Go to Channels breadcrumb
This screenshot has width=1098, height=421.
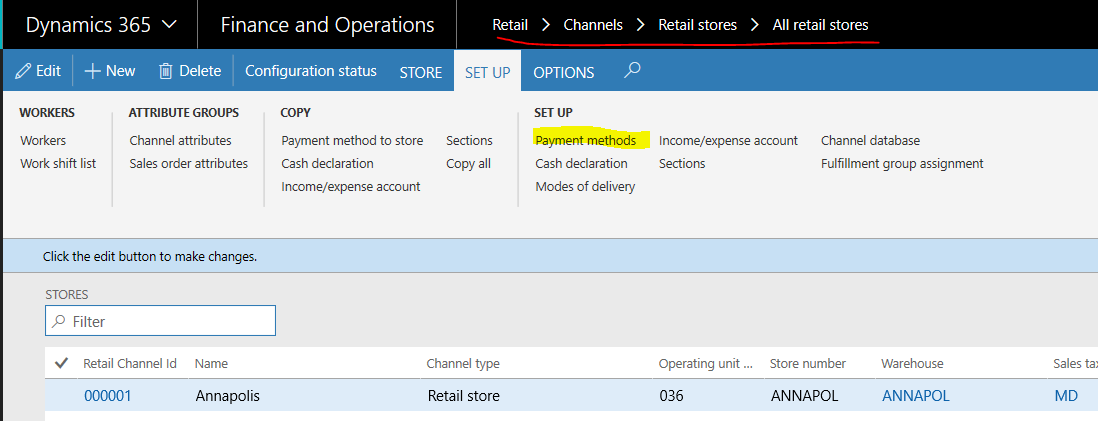click(x=593, y=25)
